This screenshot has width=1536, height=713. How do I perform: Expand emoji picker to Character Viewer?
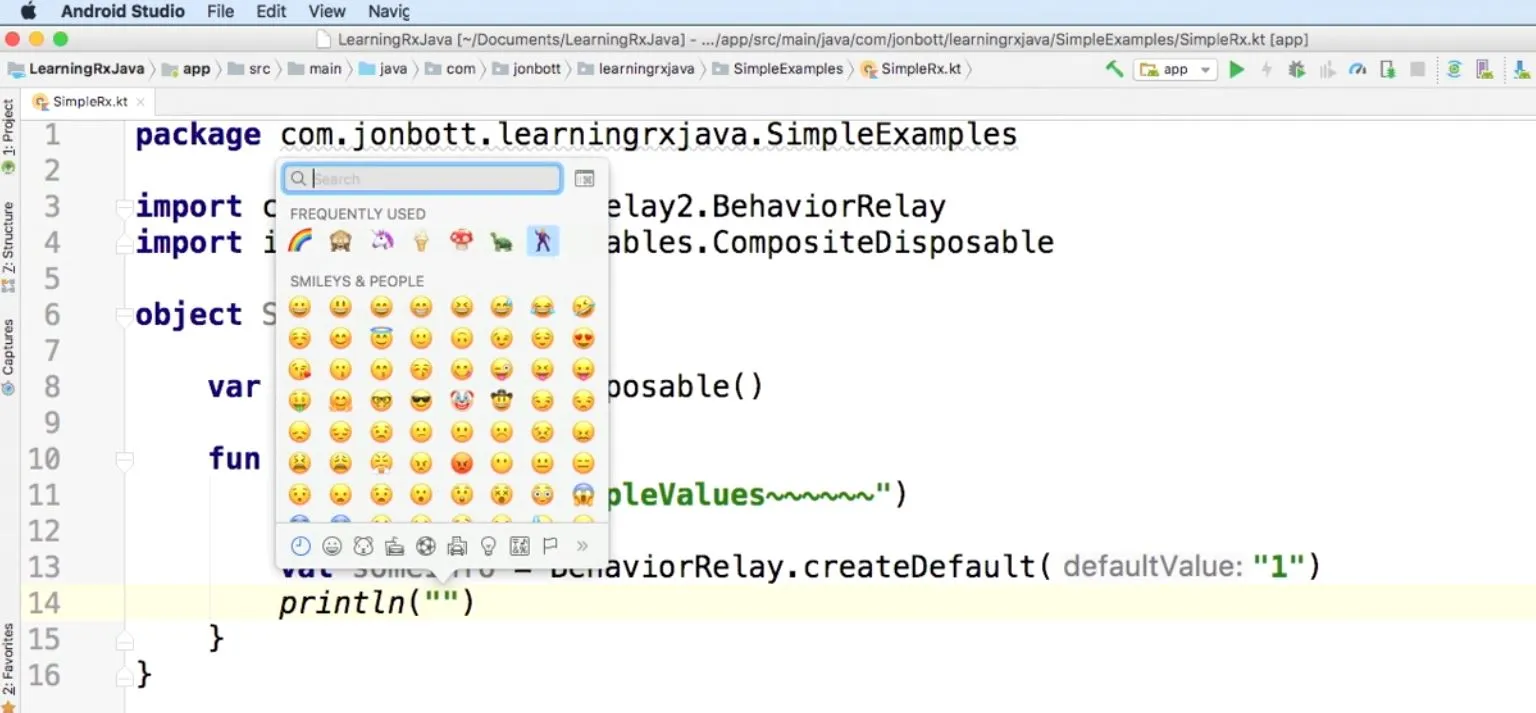click(584, 179)
